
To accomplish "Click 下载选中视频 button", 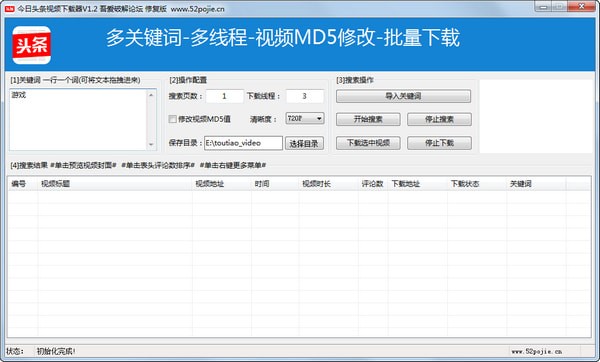I will coord(368,143).
